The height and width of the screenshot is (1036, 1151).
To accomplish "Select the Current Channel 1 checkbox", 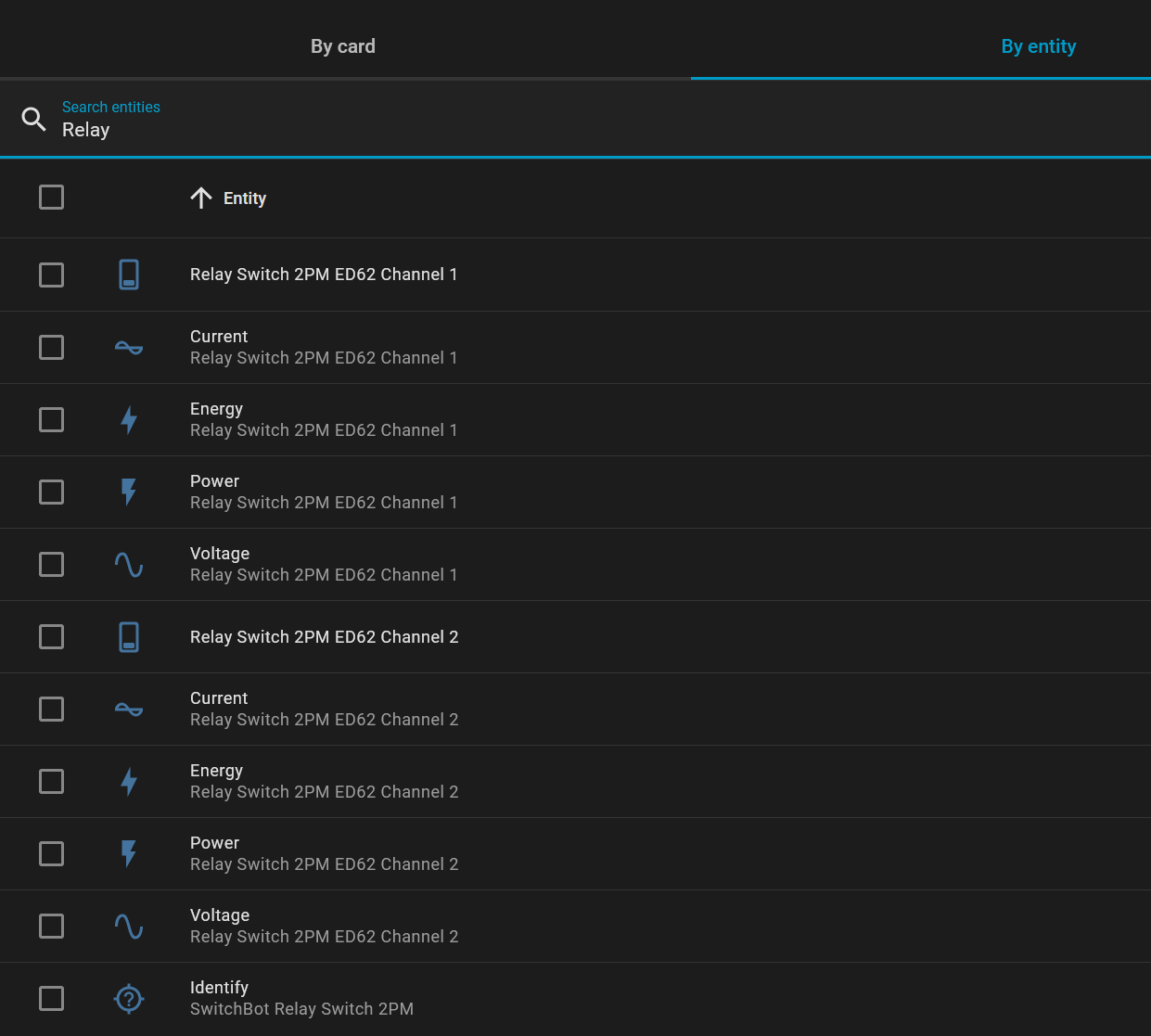I will tap(52, 348).
